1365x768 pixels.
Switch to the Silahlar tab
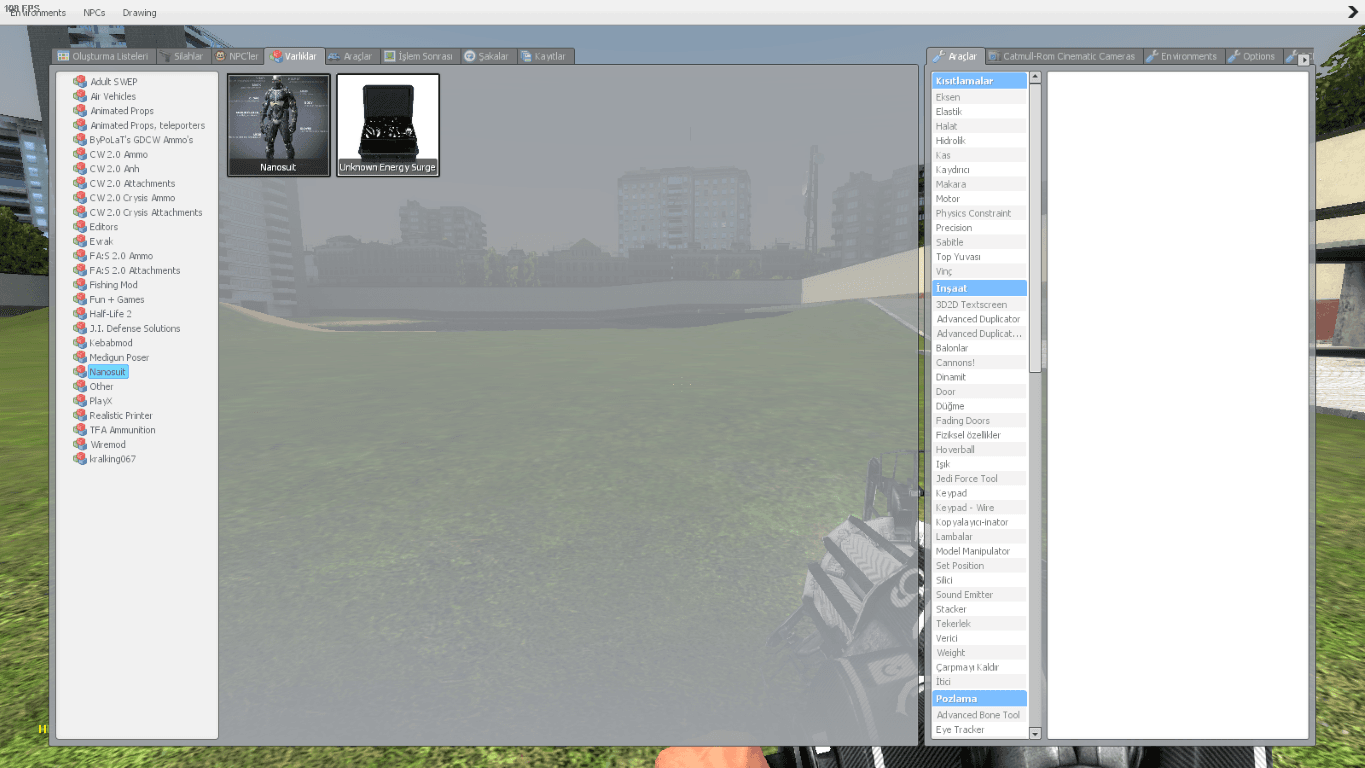(182, 56)
